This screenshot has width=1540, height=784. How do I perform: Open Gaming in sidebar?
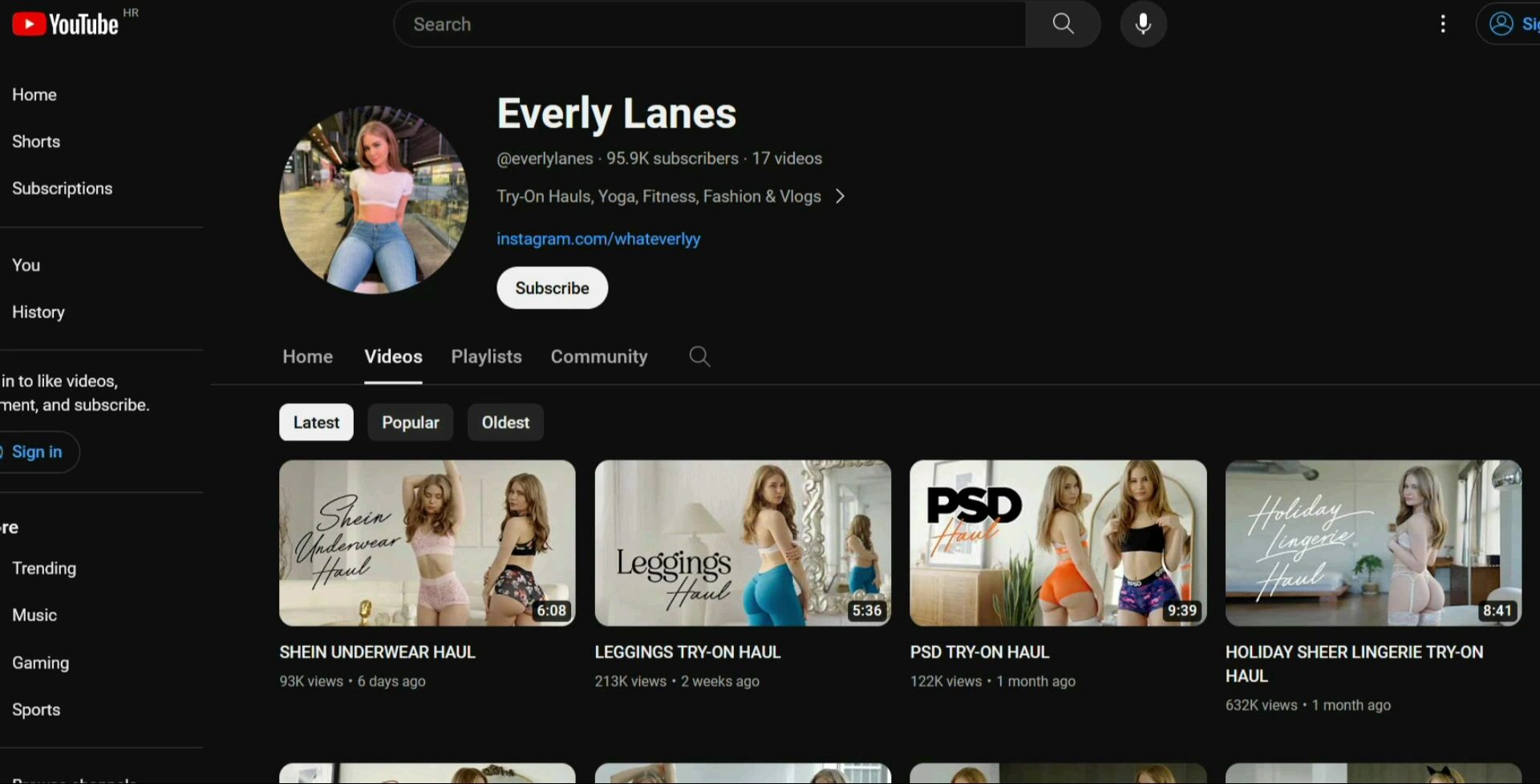coord(40,663)
